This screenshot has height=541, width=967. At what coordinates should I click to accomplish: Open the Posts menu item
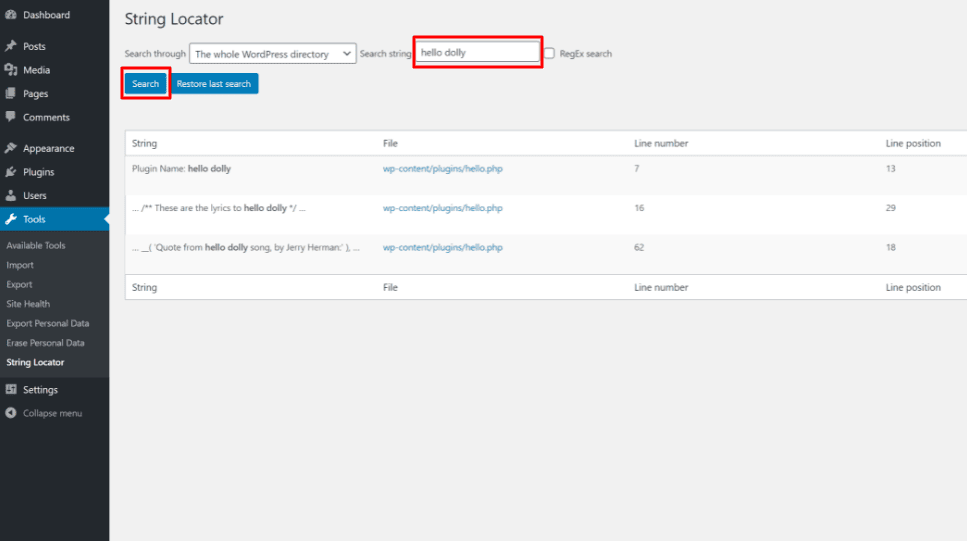pyautogui.click(x=34, y=46)
